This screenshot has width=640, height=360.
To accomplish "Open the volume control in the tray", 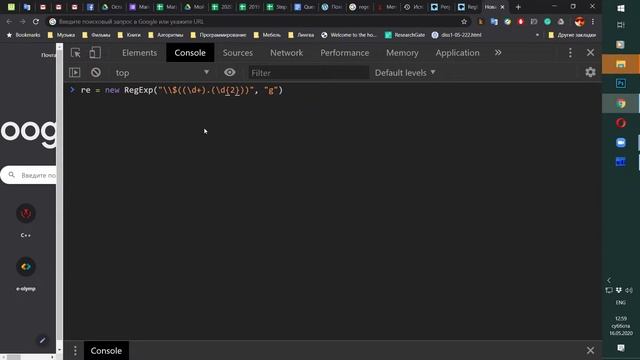I will pos(629,290).
